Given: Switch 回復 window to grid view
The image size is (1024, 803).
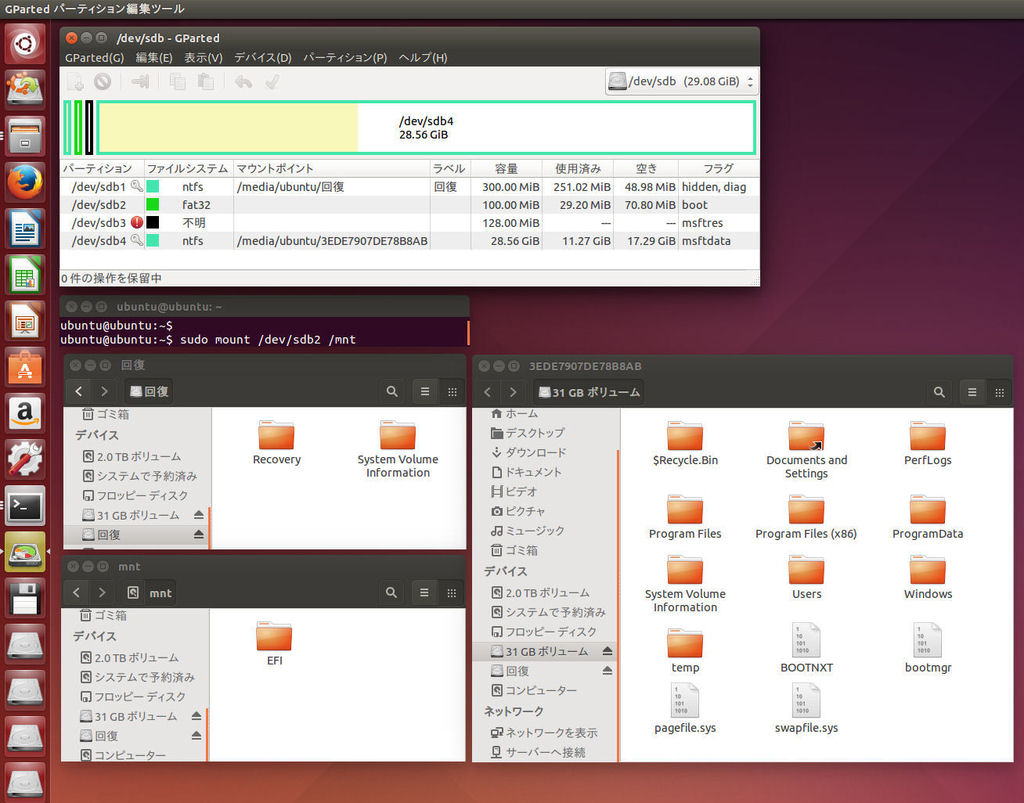Looking at the screenshot, I should (x=452, y=391).
